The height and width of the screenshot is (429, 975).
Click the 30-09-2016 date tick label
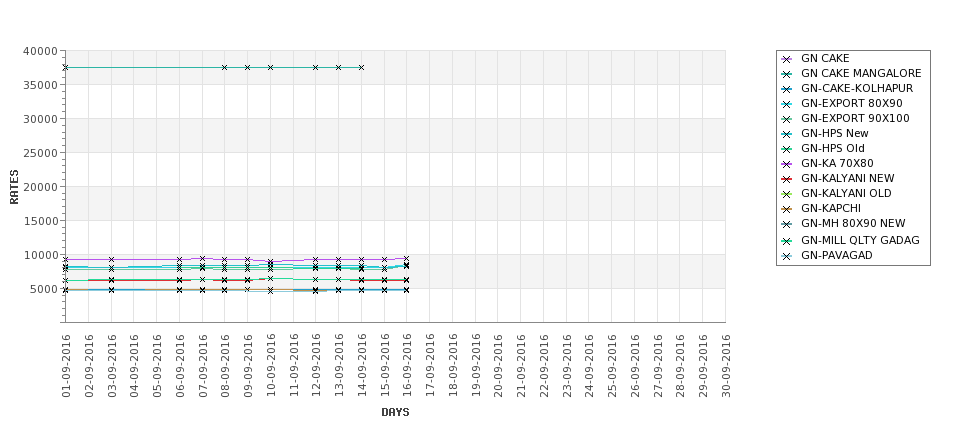point(726,365)
